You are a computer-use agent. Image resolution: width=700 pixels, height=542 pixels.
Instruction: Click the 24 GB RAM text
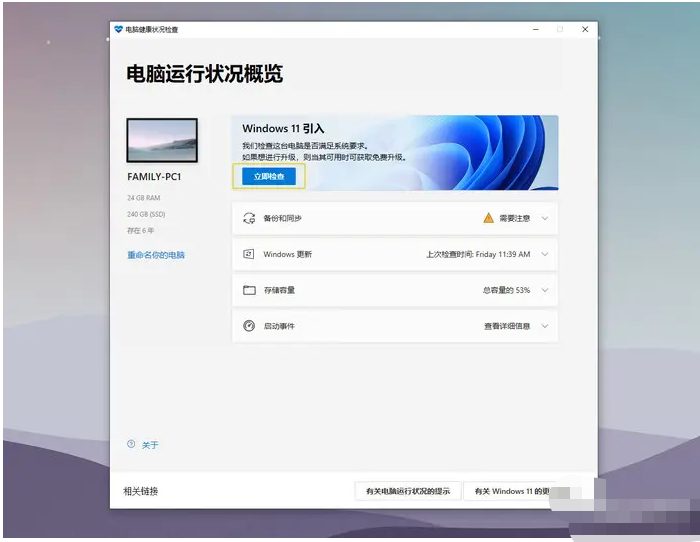[144, 198]
